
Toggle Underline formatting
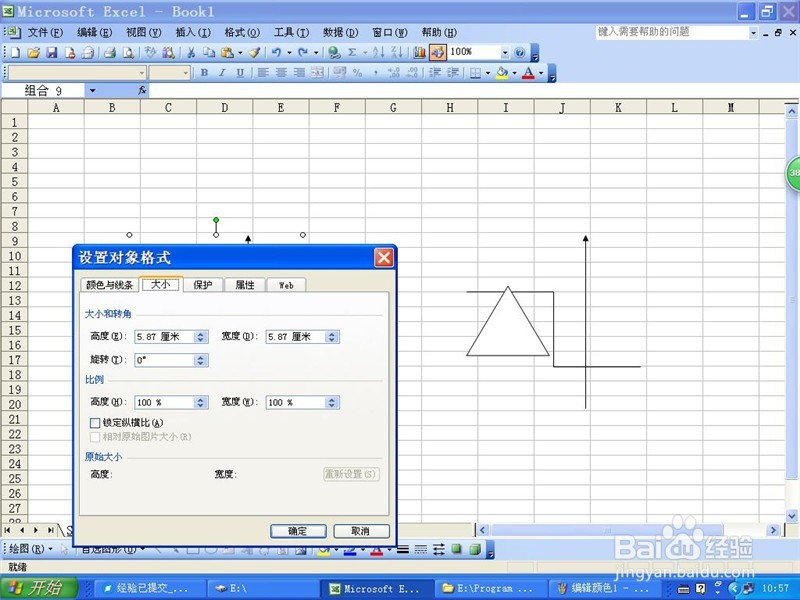coord(240,73)
